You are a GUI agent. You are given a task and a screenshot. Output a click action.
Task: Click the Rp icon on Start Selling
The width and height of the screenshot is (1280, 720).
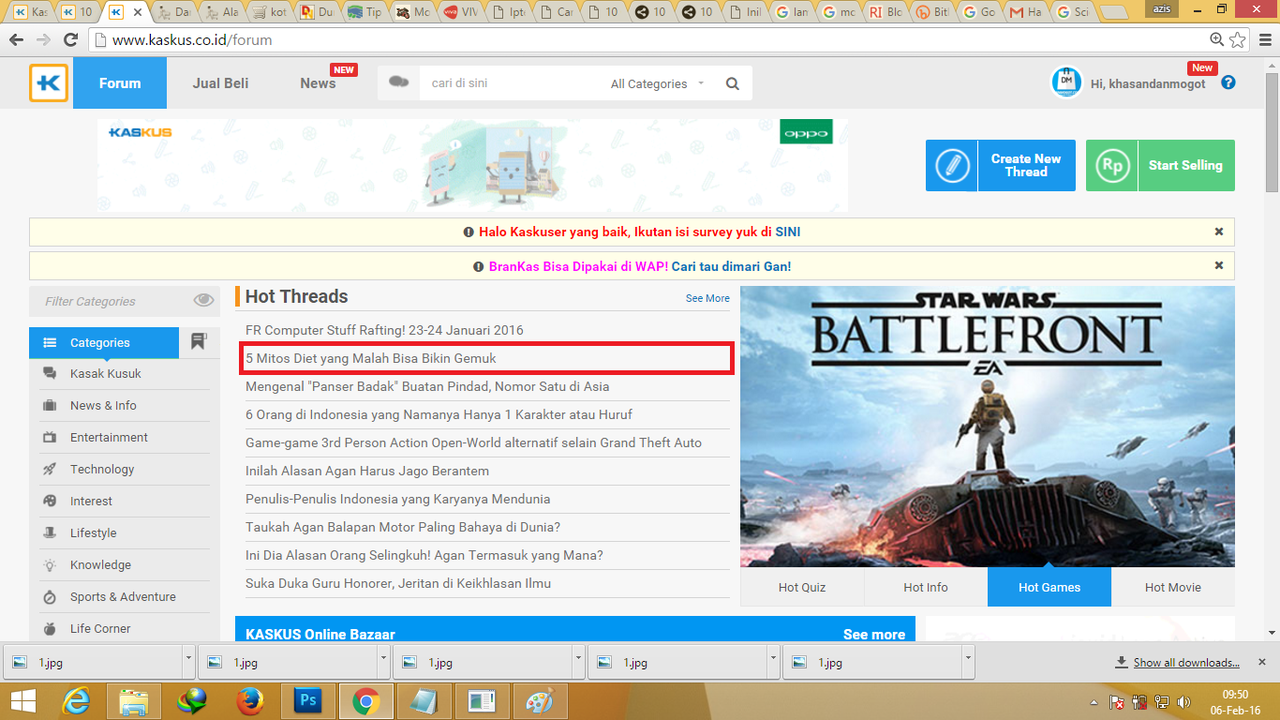[x=1112, y=165]
